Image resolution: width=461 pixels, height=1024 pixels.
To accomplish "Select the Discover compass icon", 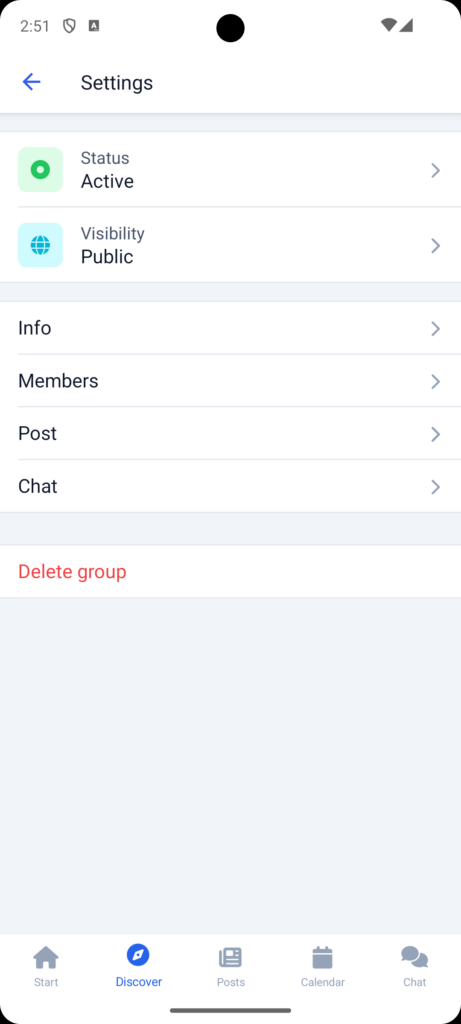I will (138, 955).
